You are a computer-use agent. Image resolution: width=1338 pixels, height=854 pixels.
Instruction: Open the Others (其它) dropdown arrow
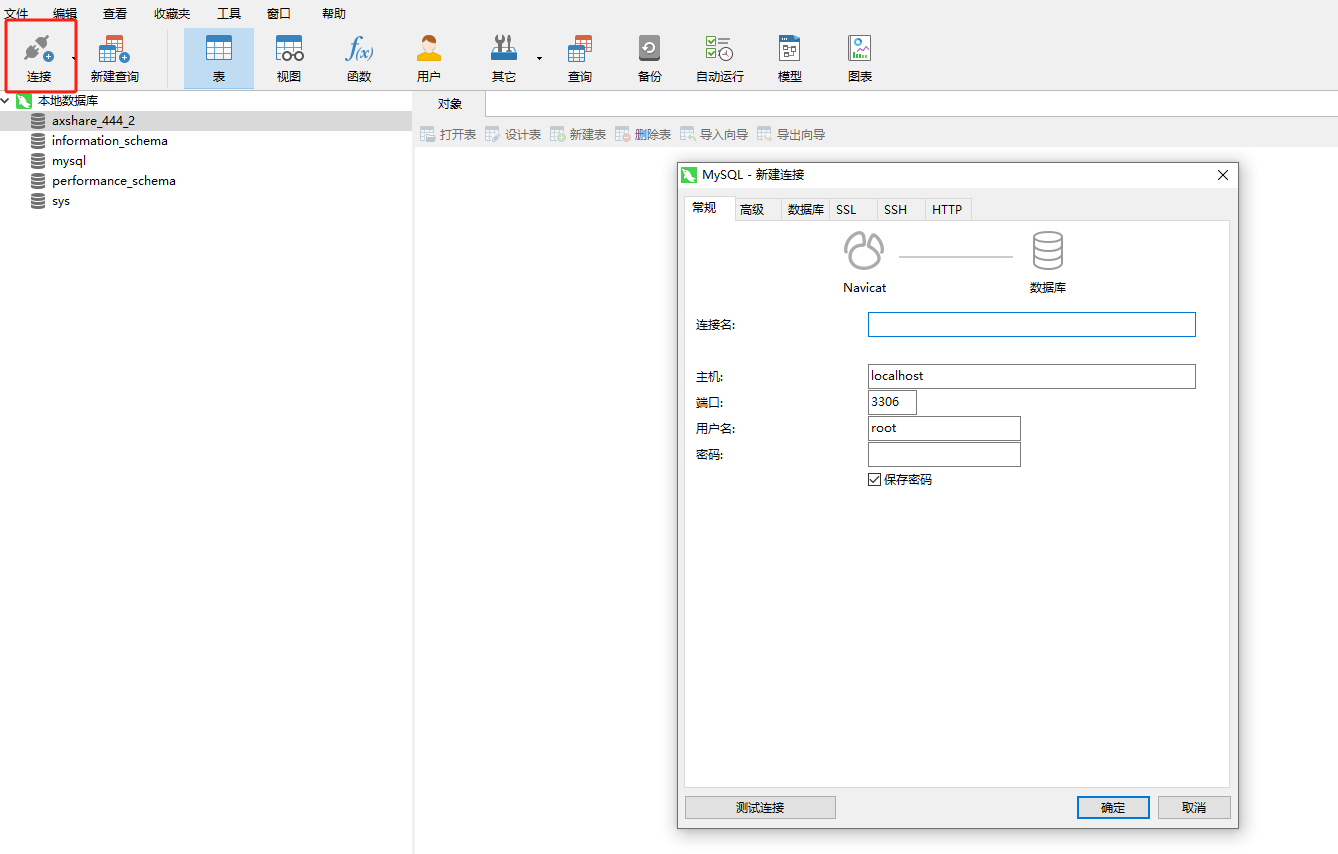539,58
